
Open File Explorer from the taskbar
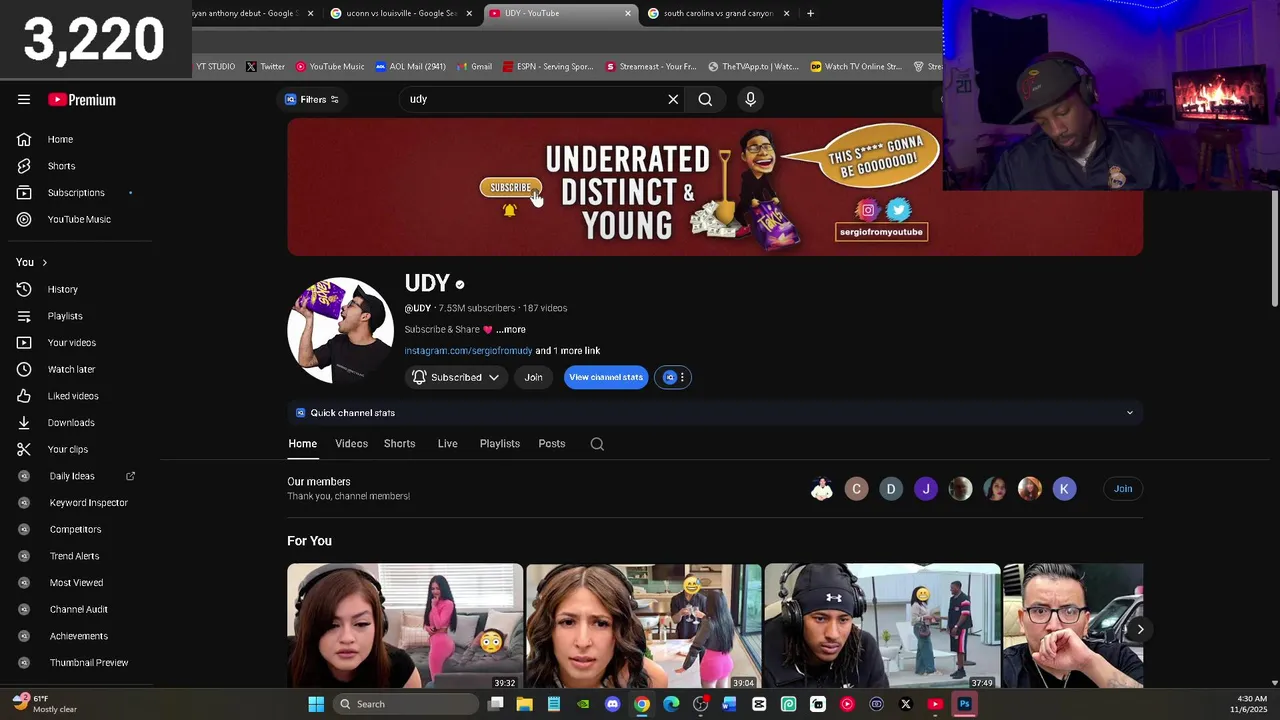[x=524, y=704]
